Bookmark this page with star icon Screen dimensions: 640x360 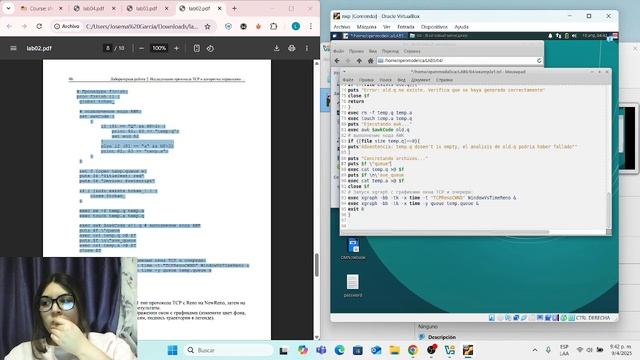click(x=207, y=26)
